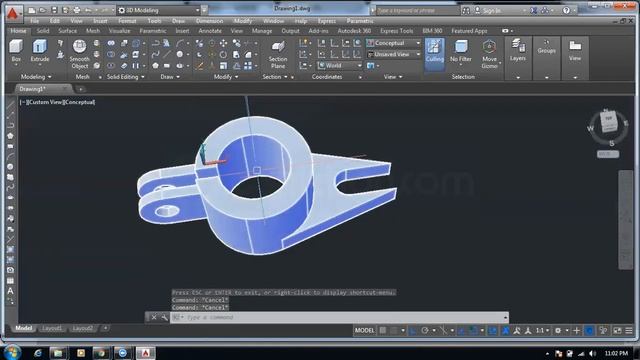
Task: Click the solid Union icon in Solid Editing
Action: [111, 43]
